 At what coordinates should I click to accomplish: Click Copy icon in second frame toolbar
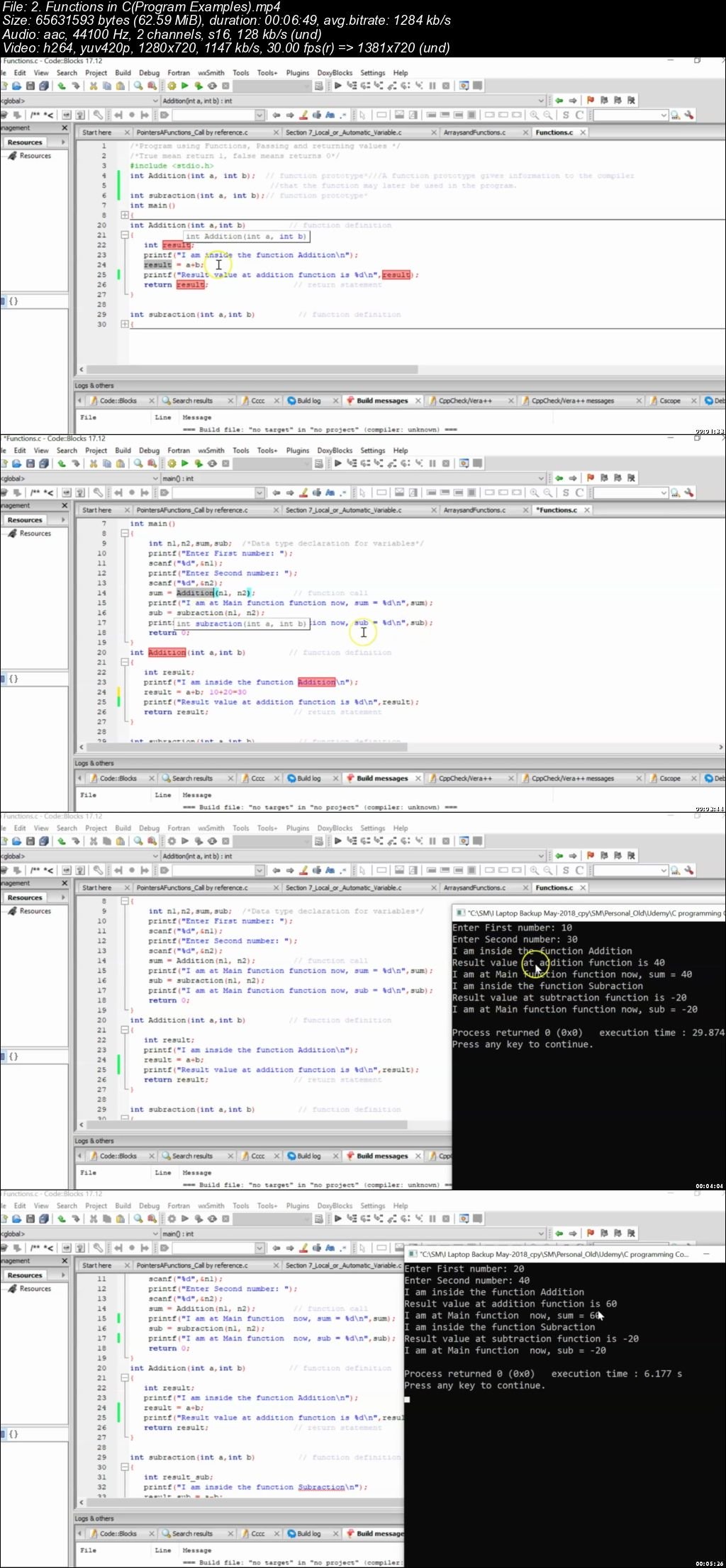point(106,463)
